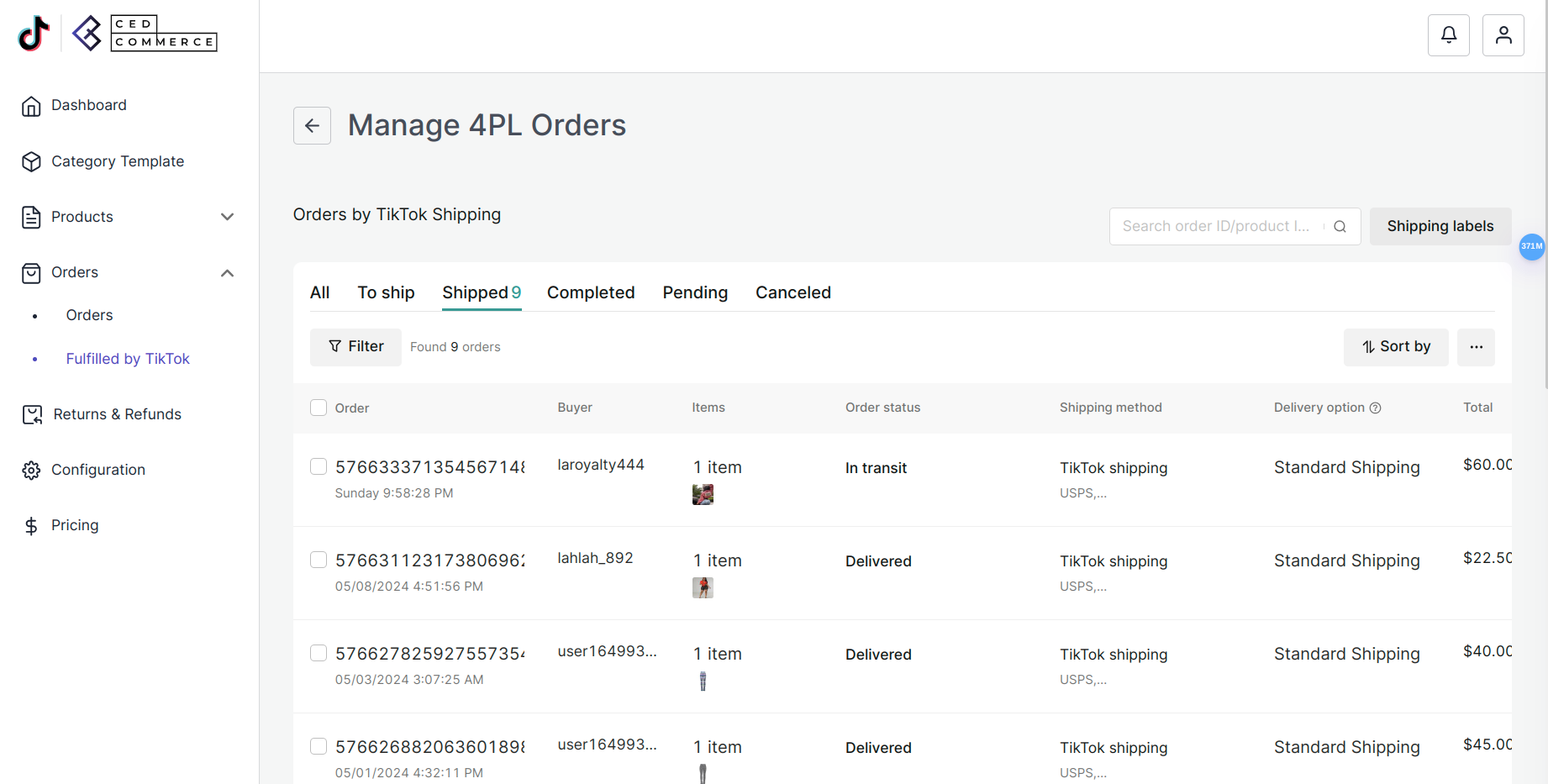Open the Sort by dropdown
This screenshot has width=1548, height=784.
[x=1396, y=347]
